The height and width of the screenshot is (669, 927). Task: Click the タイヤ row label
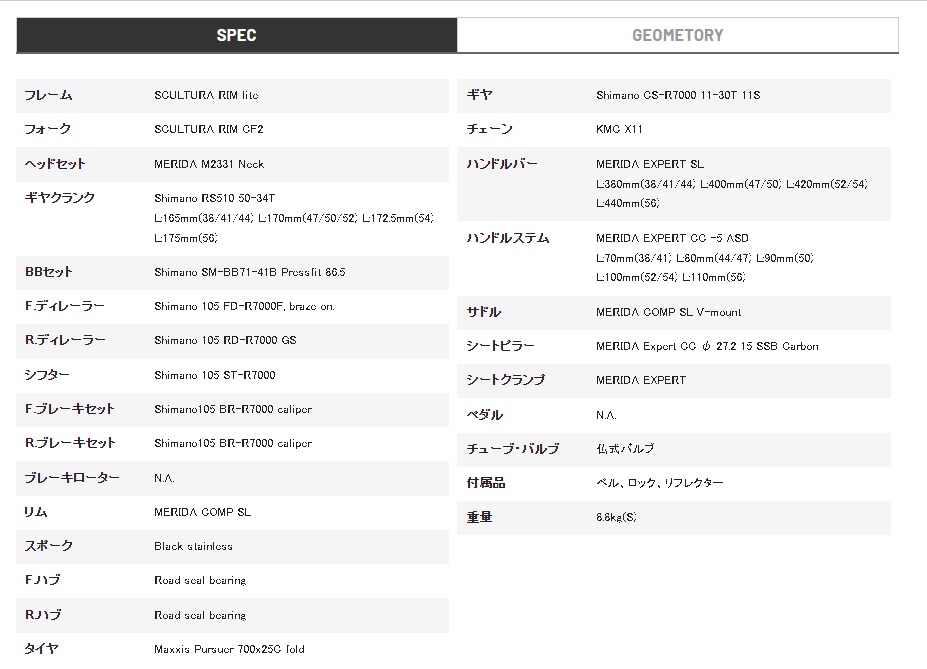point(41,648)
